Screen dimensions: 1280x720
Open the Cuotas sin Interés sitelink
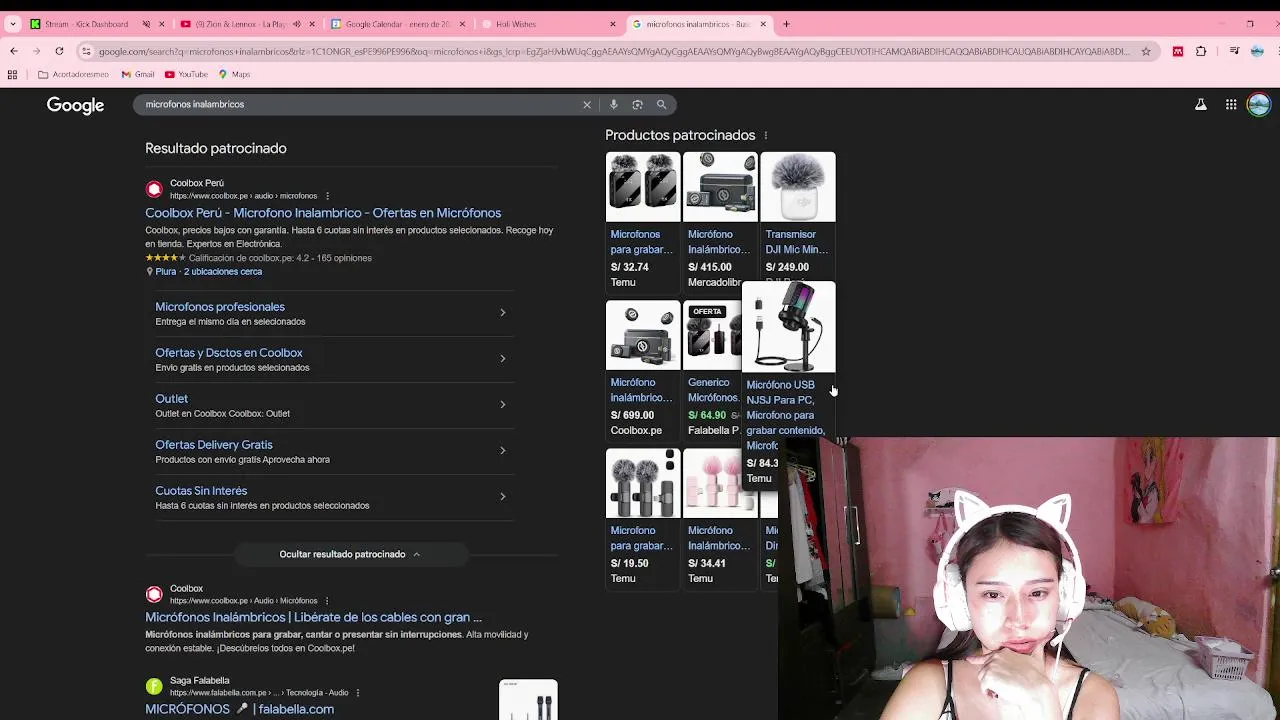pos(201,491)
